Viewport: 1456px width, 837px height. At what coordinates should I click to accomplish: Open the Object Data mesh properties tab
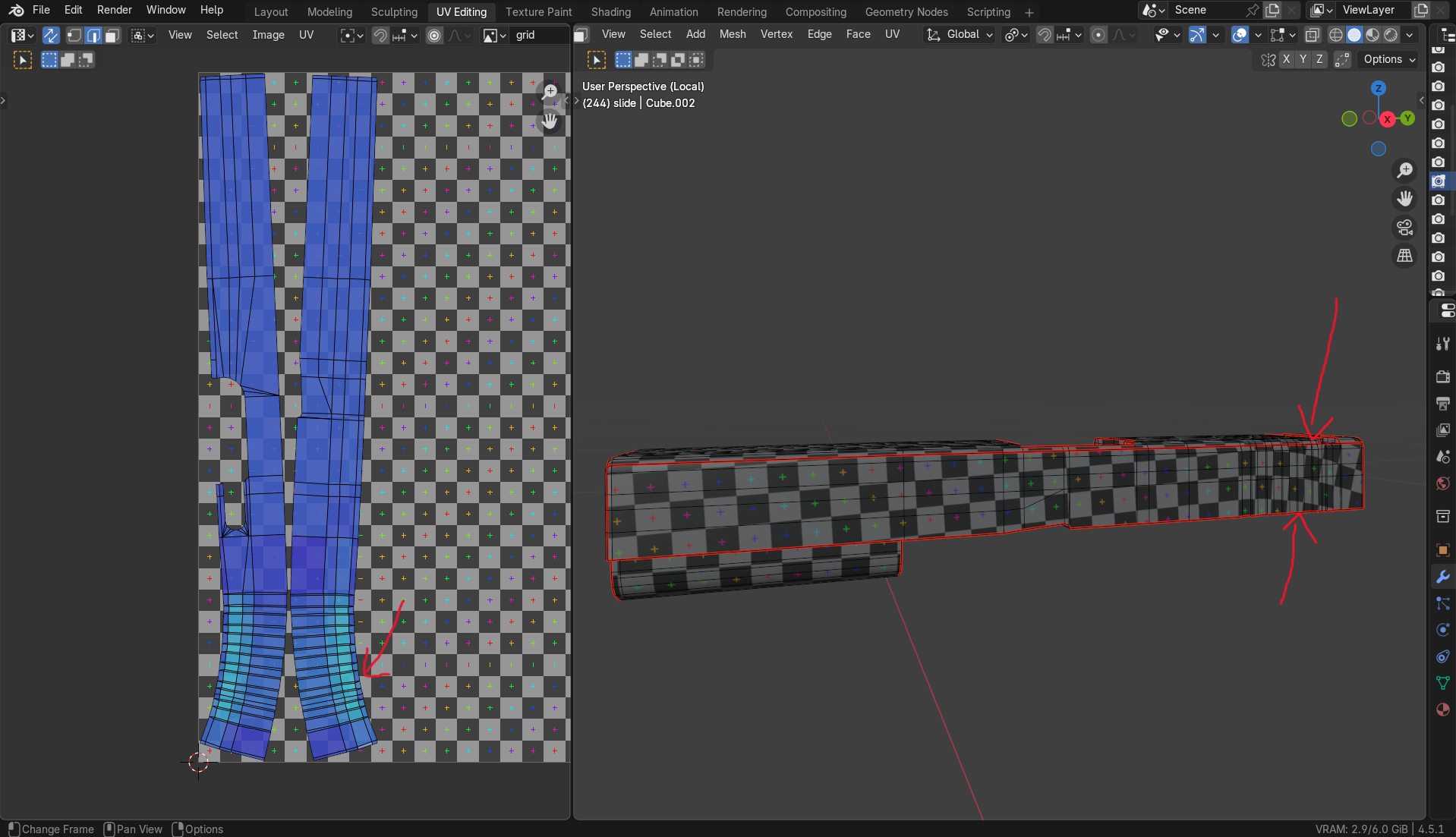(1442, 683)
